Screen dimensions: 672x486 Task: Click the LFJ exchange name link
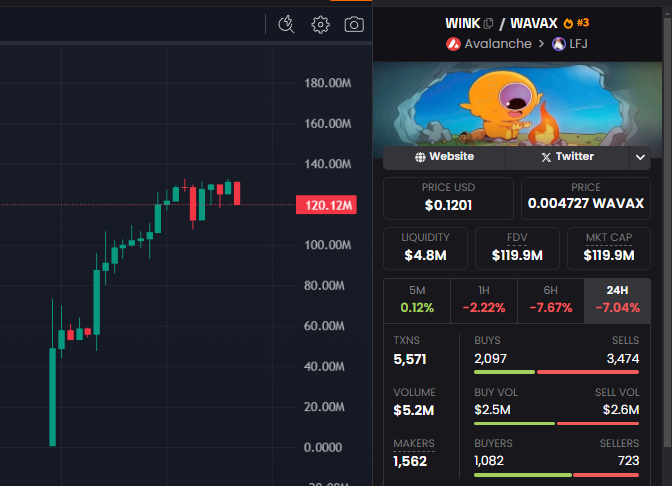coord(578,44)
